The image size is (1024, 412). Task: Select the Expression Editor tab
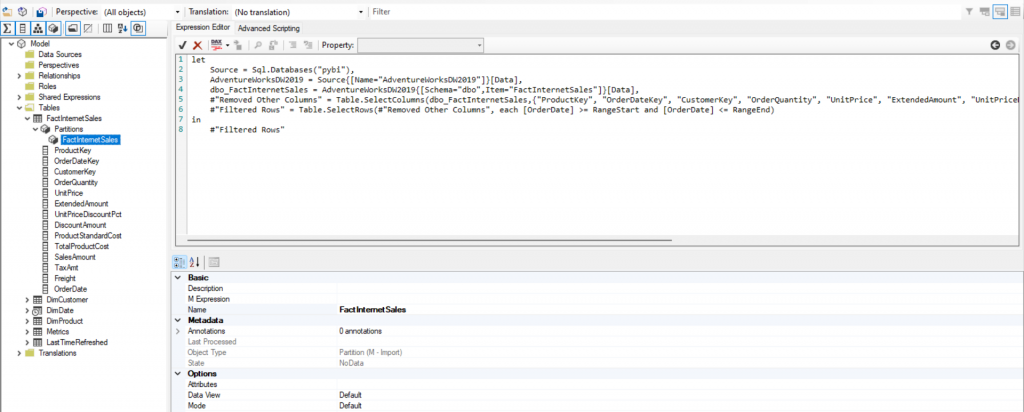[x=203, y=28]
